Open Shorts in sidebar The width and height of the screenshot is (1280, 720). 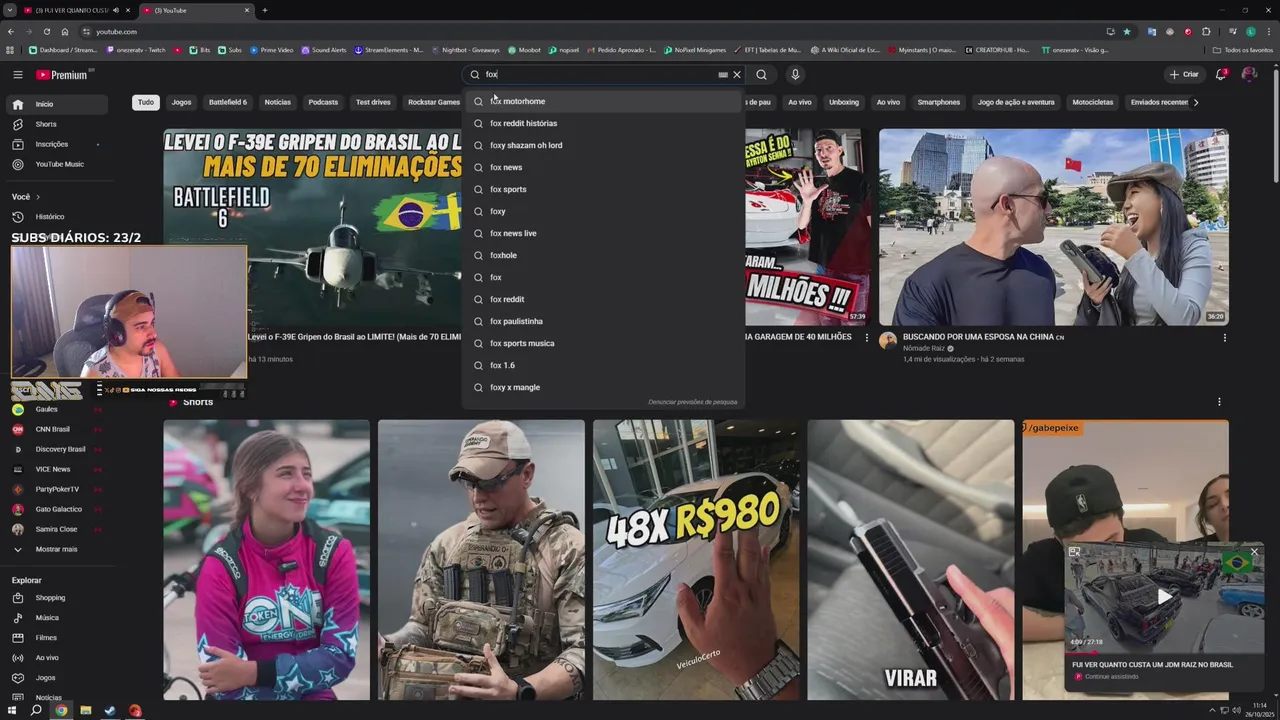click(56, 124)
